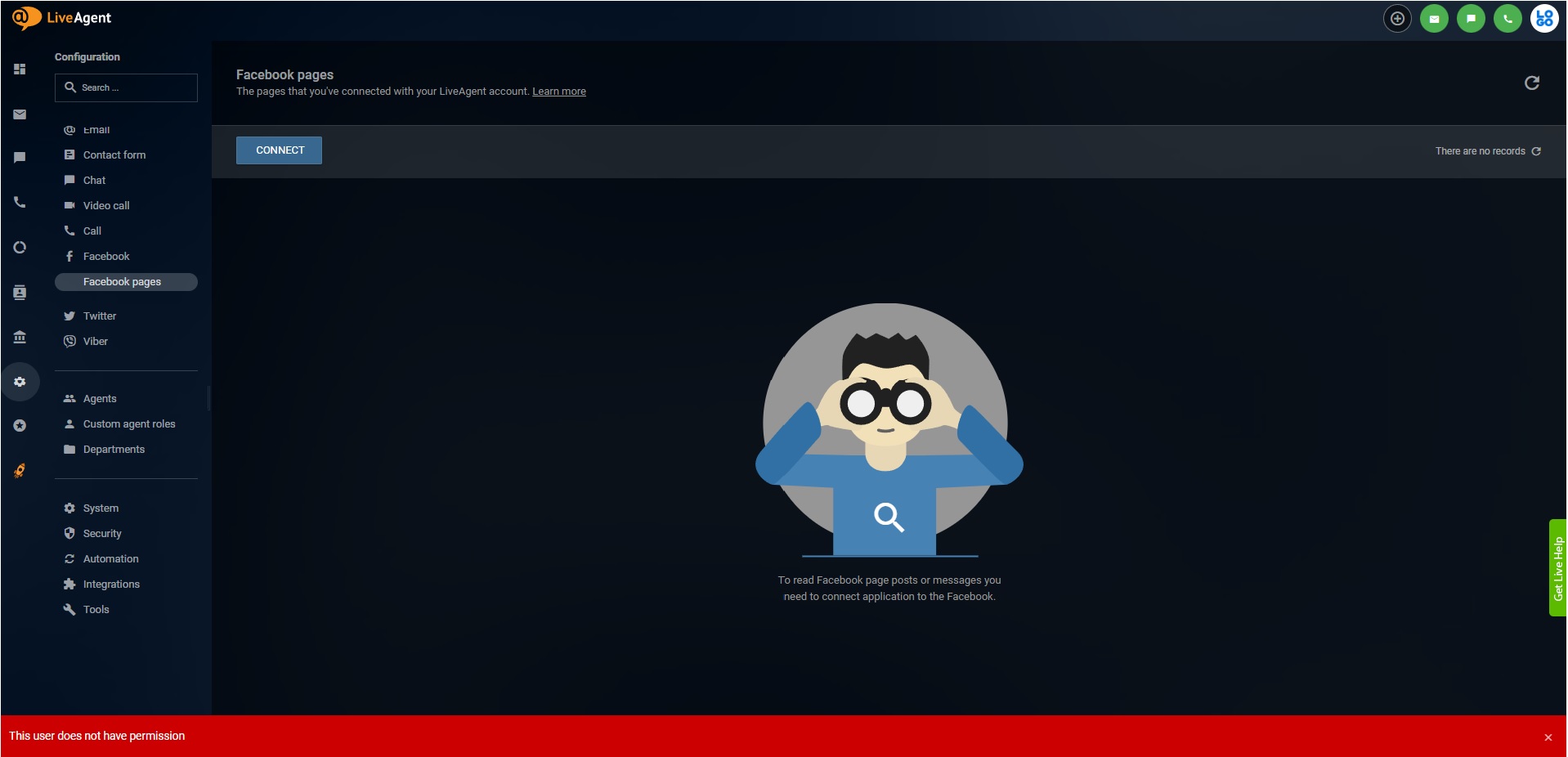Select Facebook pages submenu item
1568x757 pixels.
click(126, 282)
